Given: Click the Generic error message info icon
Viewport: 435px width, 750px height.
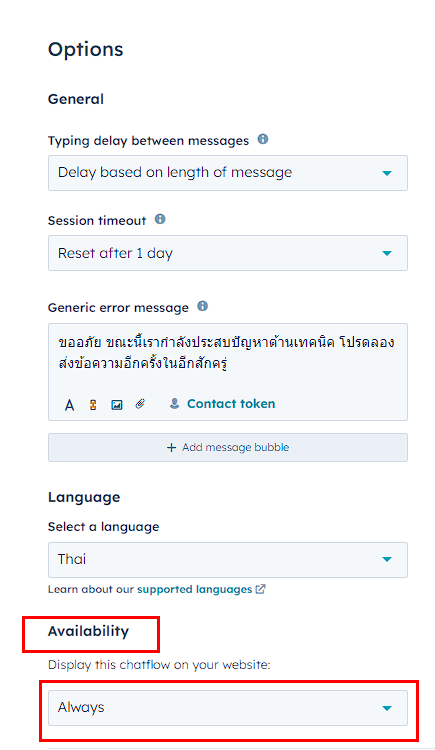Looking at the screenshot, I should click(x=202, y=306).
